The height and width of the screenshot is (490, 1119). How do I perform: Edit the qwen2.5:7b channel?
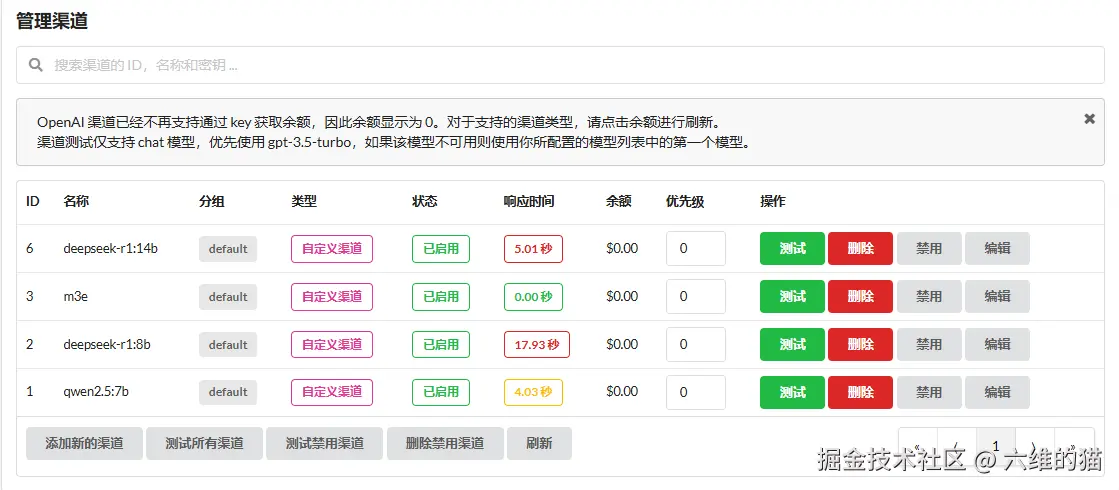[997, 392]
